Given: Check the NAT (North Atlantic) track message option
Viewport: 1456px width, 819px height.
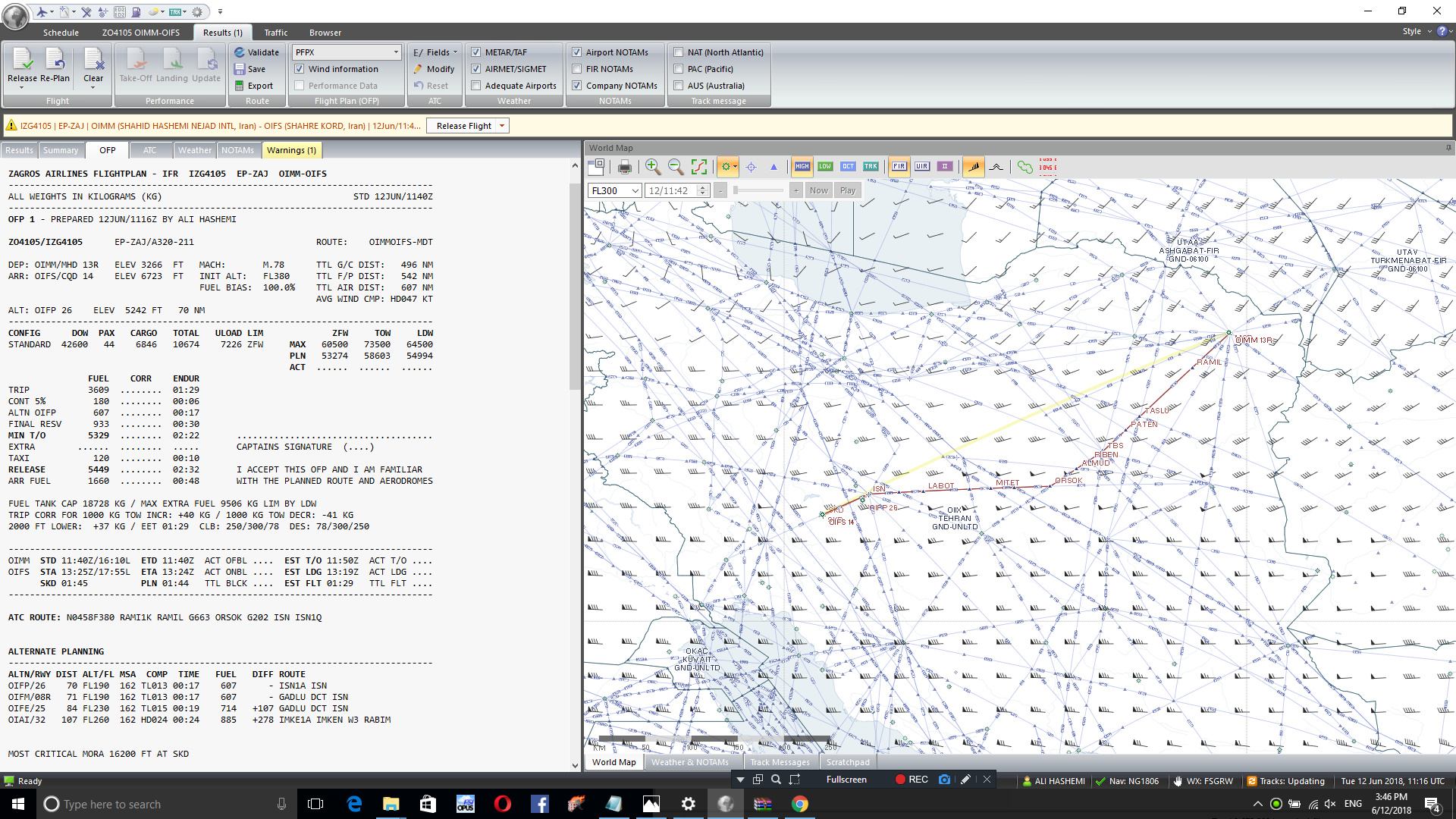Looking at the screenshot, I should click(678, 52).
